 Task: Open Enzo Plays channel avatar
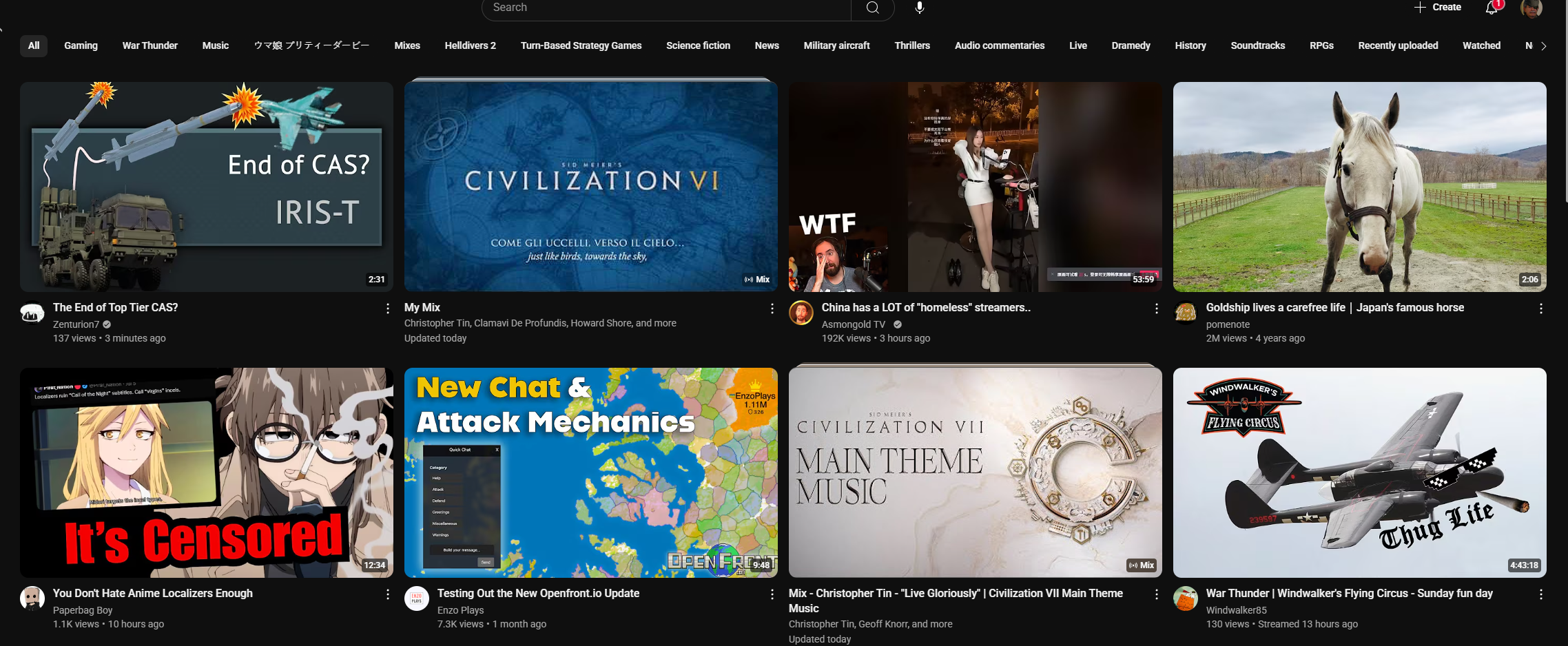click(x=417, y=599)
